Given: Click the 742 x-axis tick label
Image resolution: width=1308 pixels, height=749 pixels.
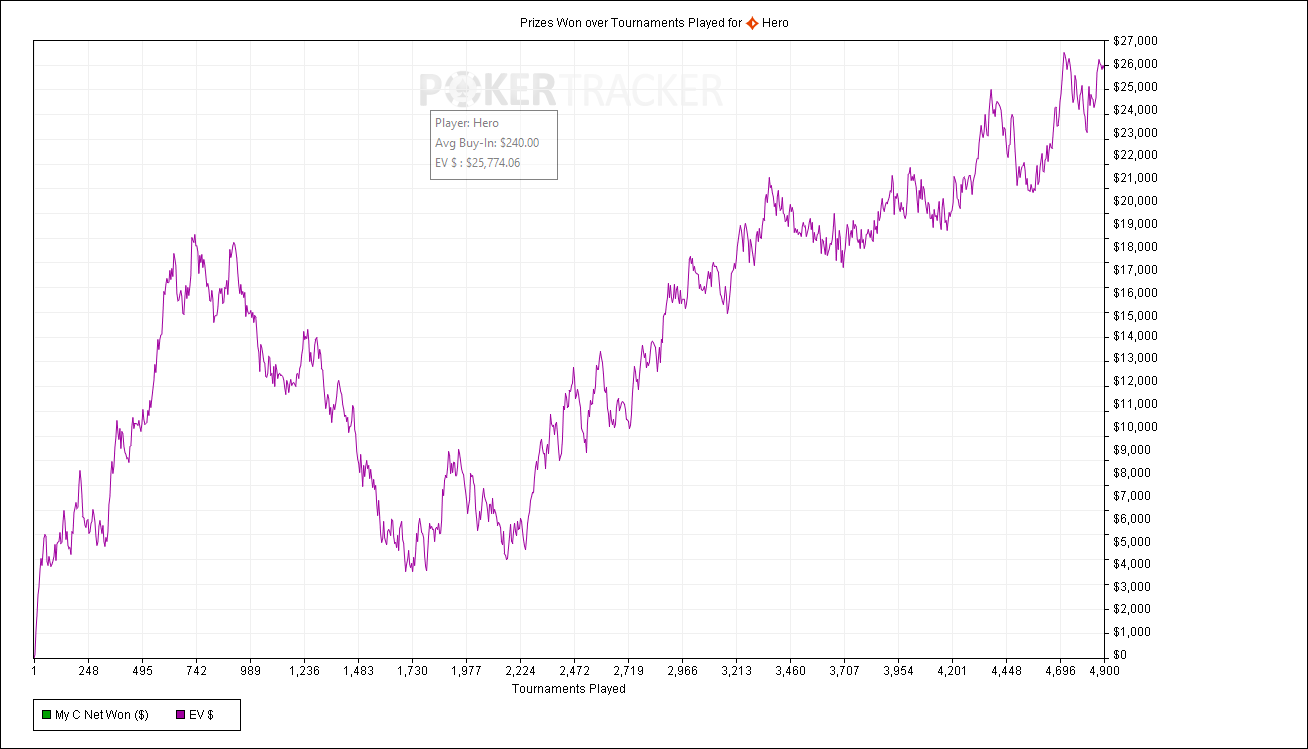Looking at the screenshot, I should 196,671.
